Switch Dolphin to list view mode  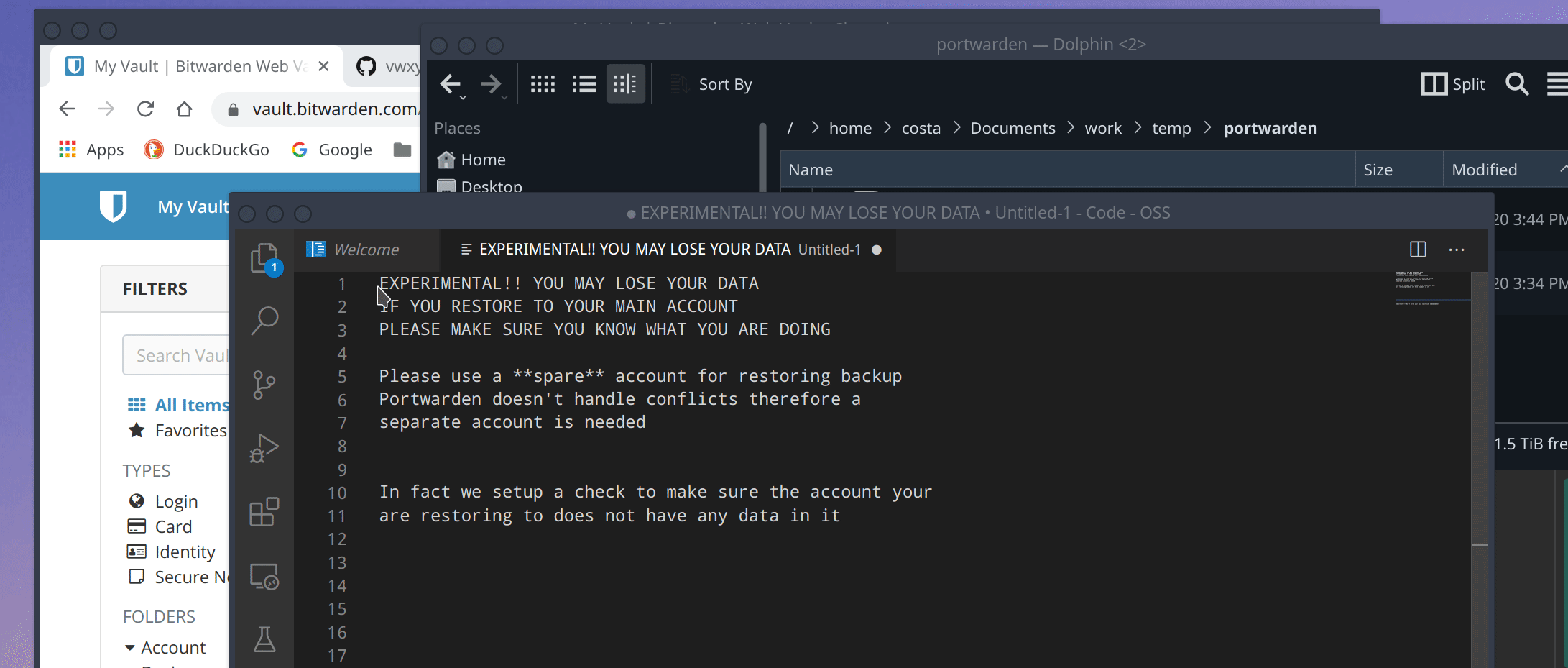(x=584, y=83)
